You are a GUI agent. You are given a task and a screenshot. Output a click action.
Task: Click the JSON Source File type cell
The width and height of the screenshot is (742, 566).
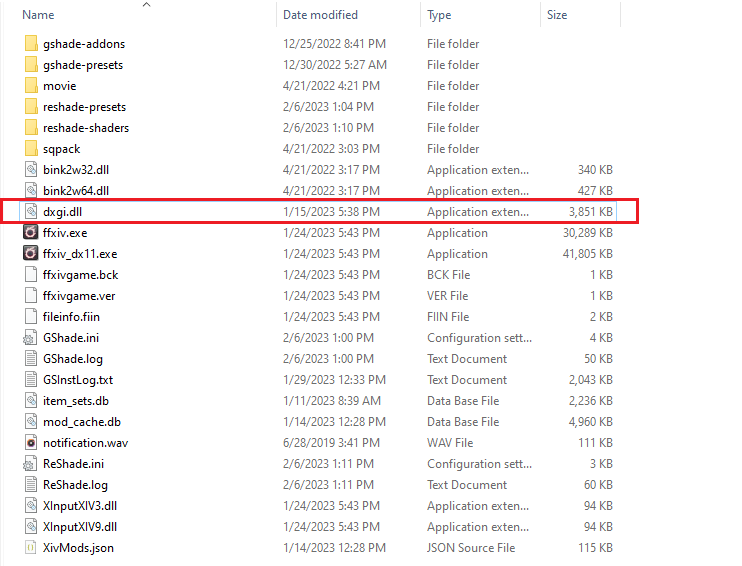pos(471,548)
